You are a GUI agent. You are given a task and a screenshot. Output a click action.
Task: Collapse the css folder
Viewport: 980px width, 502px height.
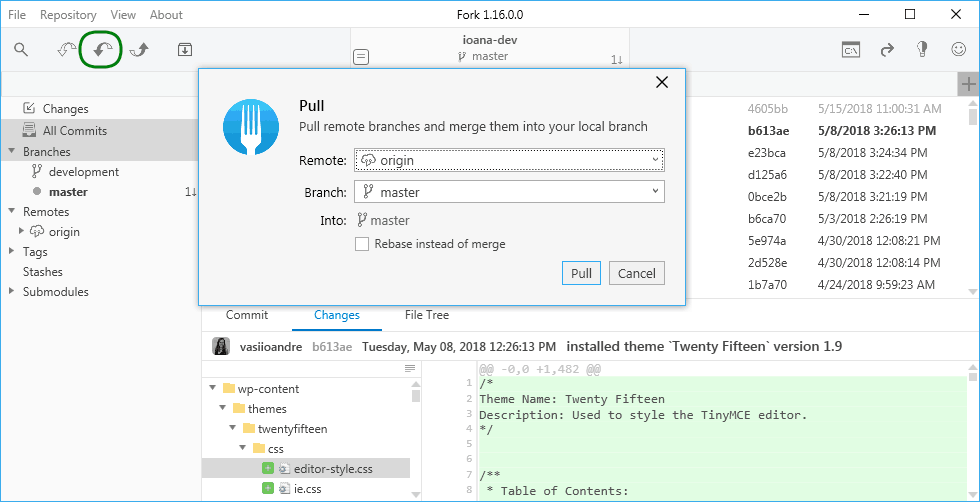242,448
